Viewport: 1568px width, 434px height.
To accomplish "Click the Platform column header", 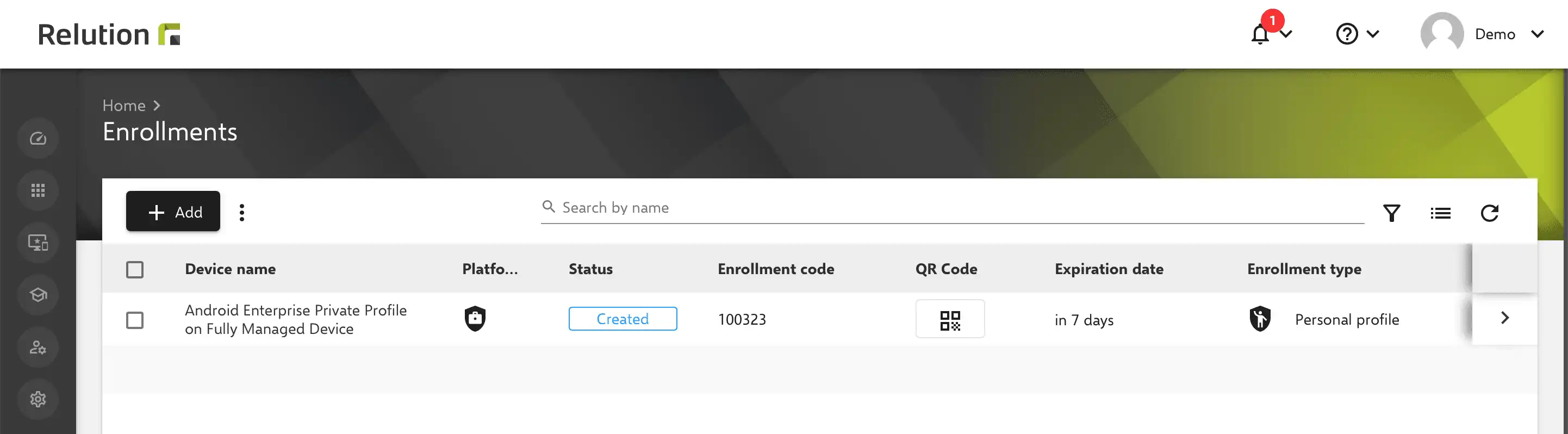I will coord(490,269).
